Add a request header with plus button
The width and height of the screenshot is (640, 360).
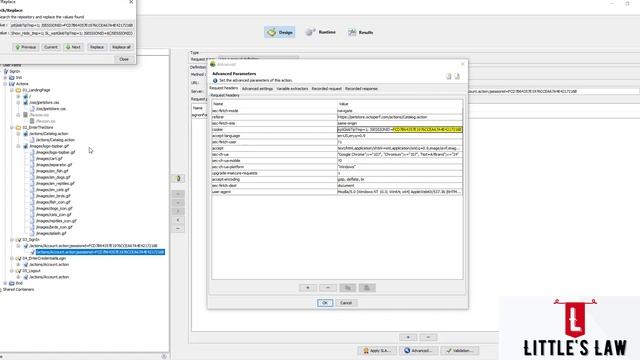pyautogui.click(x=308, y=288)
